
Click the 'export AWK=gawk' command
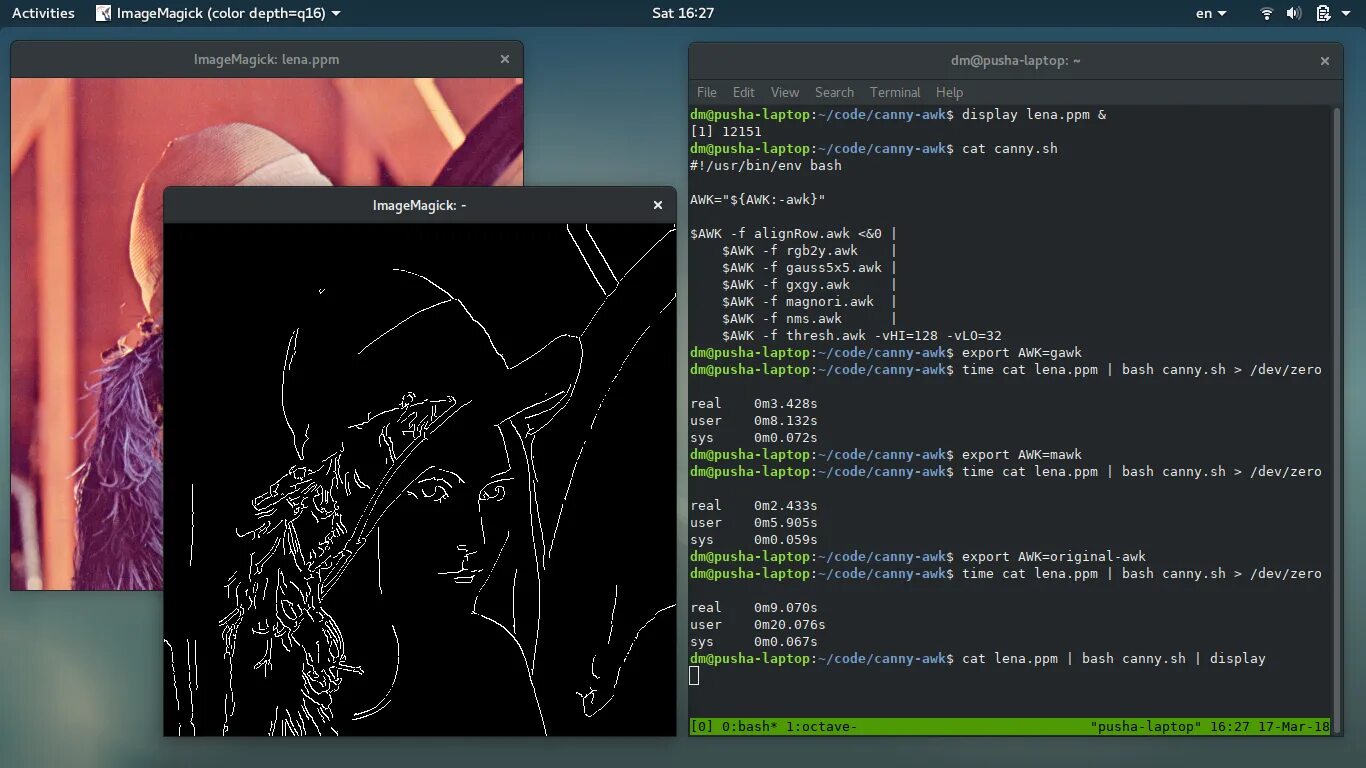click(1022, 353)
